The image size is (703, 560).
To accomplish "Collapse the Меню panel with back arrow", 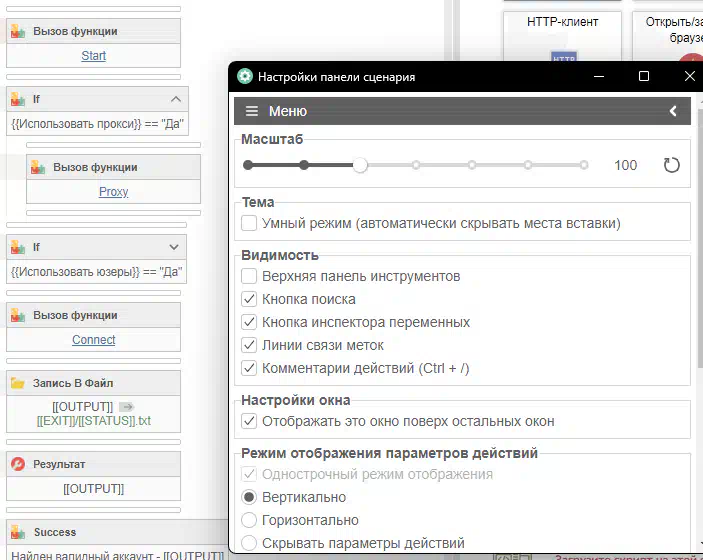I will 673,111.
